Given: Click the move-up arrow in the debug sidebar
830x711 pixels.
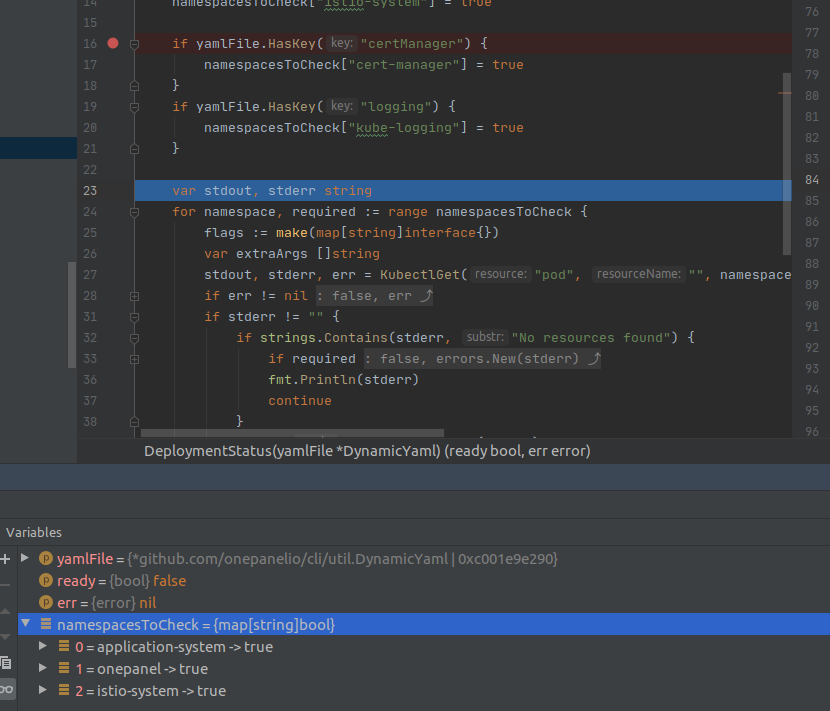Looking at the screenshot, I should pos(6,613).
